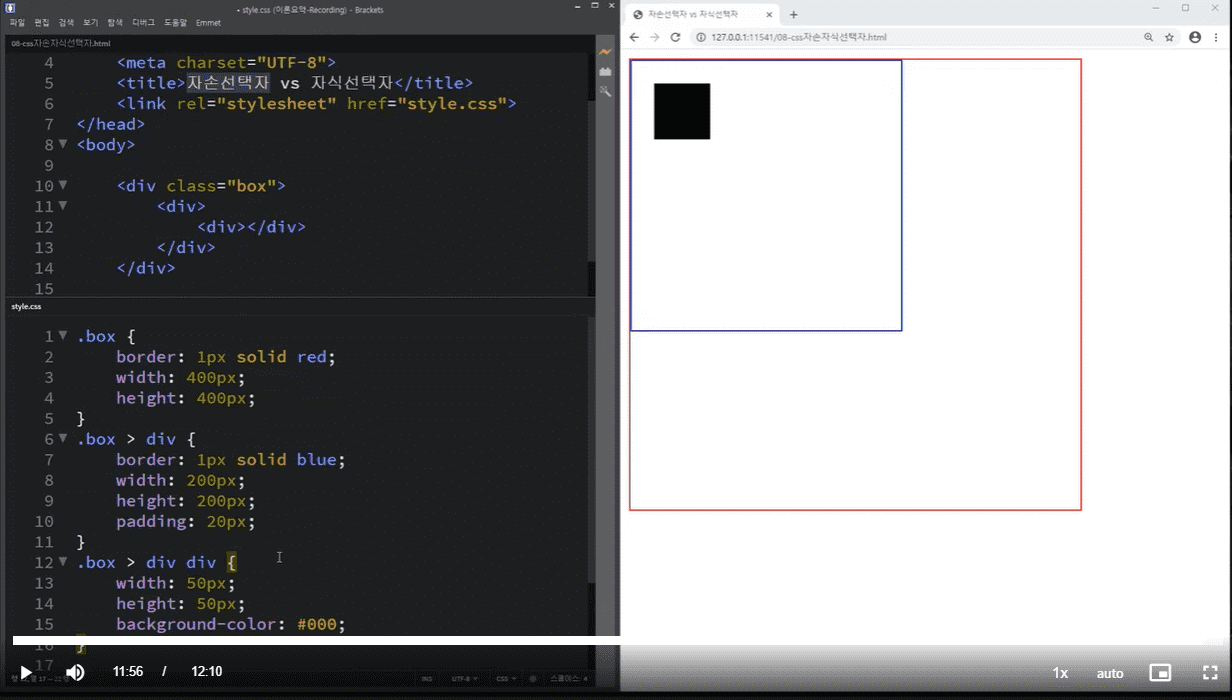Click the closing </head> tag at line 7

[x=110, y=124]
